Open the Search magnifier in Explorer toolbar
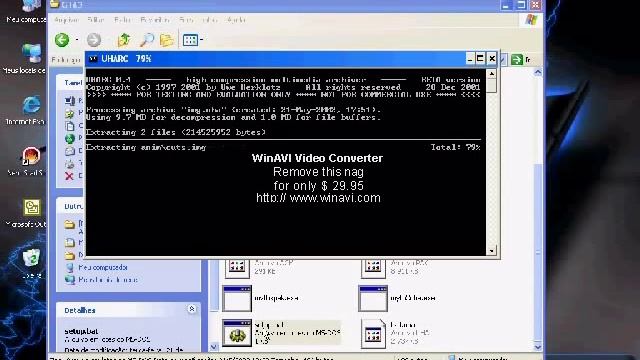This screenshot has height=360, width=640. click(147, 40)
